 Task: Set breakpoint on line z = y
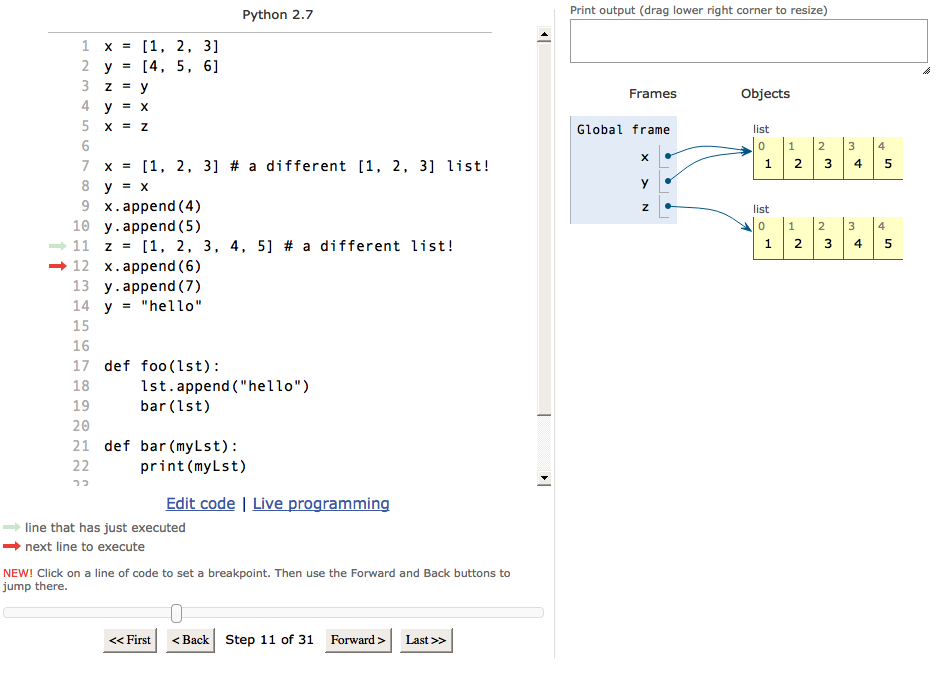click(126, 86)
